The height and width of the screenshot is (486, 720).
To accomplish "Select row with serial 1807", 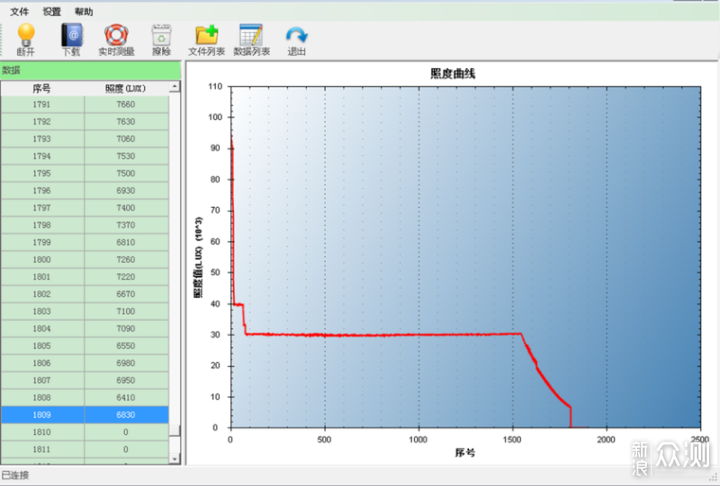I will point(84,380).
